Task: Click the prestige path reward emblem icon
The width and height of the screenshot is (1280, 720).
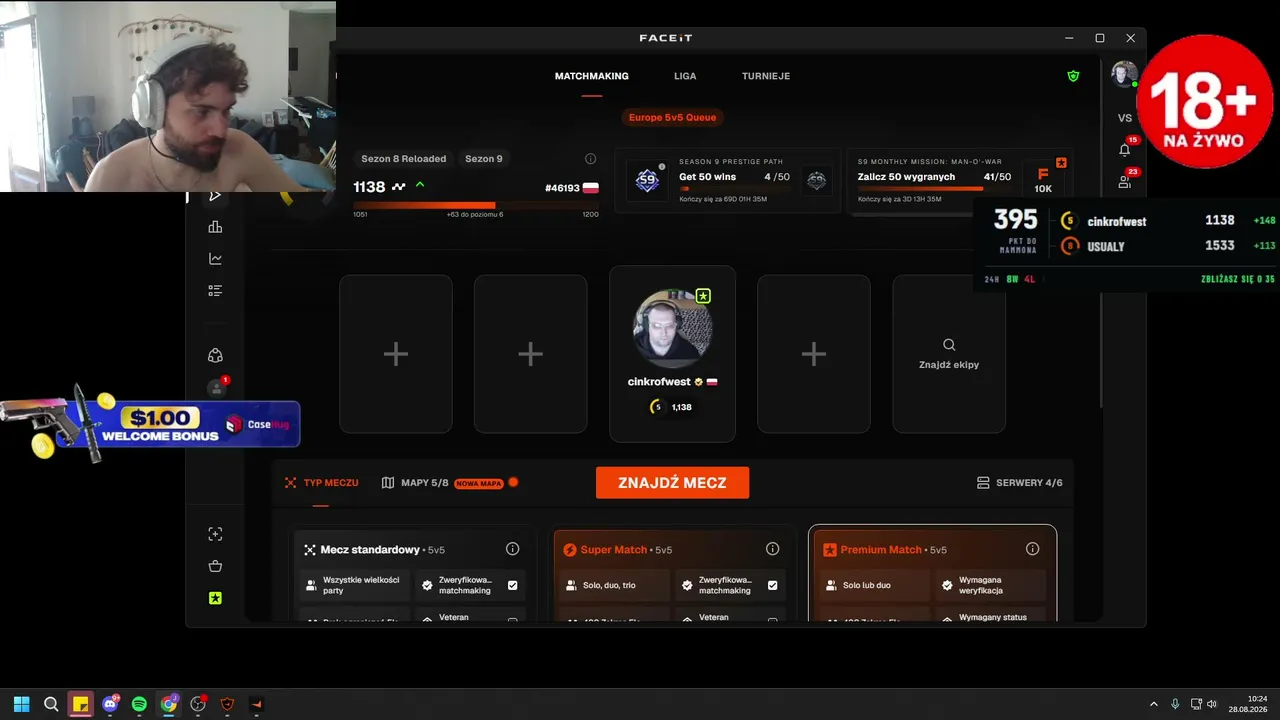Action: [817, 180]
